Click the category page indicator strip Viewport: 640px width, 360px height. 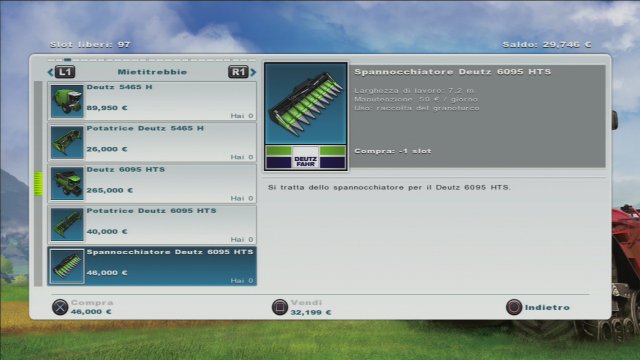pyautogui.click(x=152, y=60)
